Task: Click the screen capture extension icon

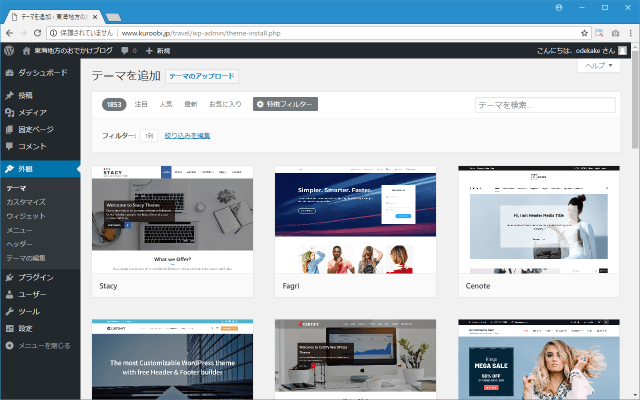Action: tap(599, 33)
